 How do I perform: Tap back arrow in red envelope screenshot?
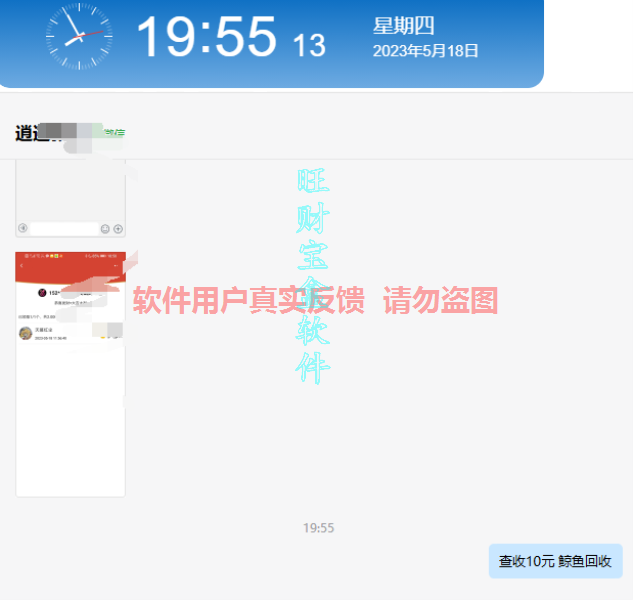pos(21,267)
